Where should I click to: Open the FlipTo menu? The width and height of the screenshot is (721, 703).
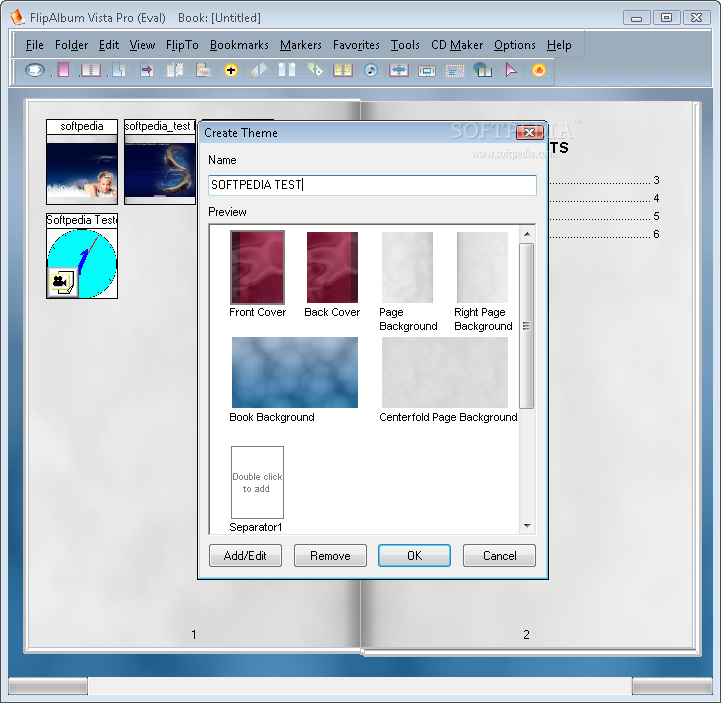click(182, 45)
